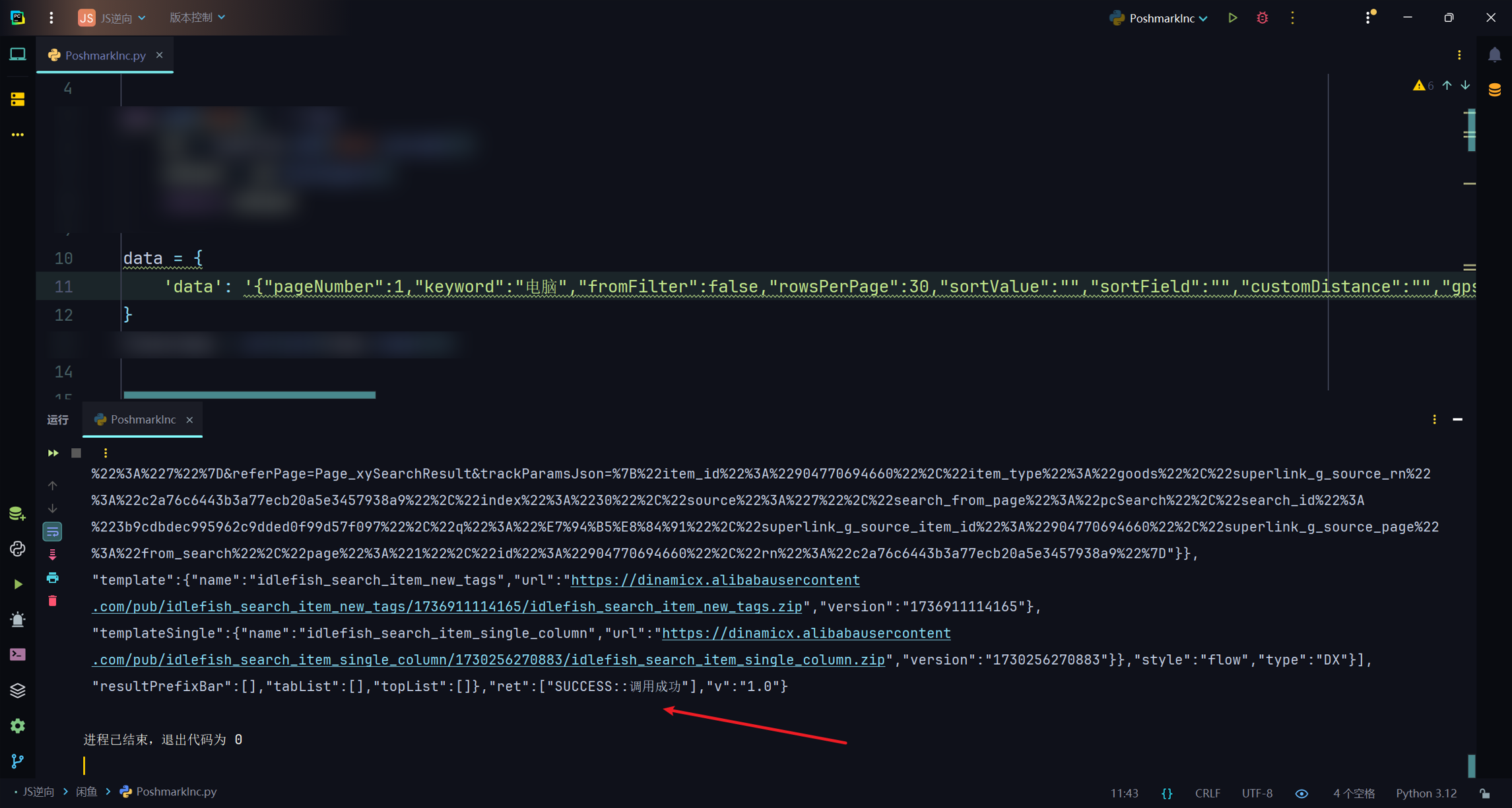Open the Notifications bell panel
The width and height of the screenshot is (1512, 808).
[x=1494, y=55]
